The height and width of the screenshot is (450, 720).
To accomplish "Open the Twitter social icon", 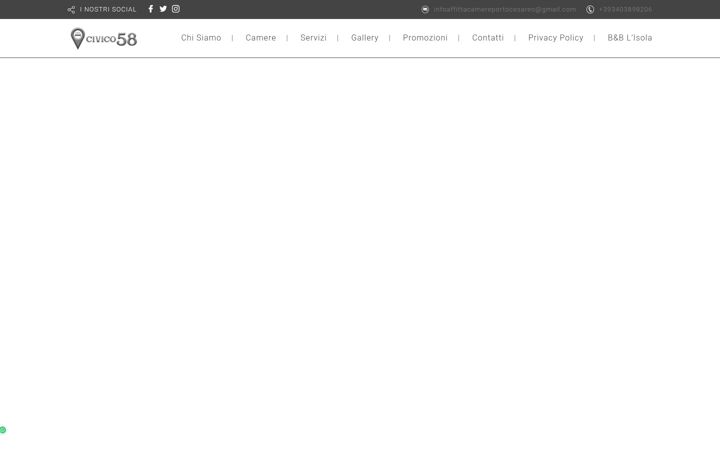I will [x=163, y=9].
